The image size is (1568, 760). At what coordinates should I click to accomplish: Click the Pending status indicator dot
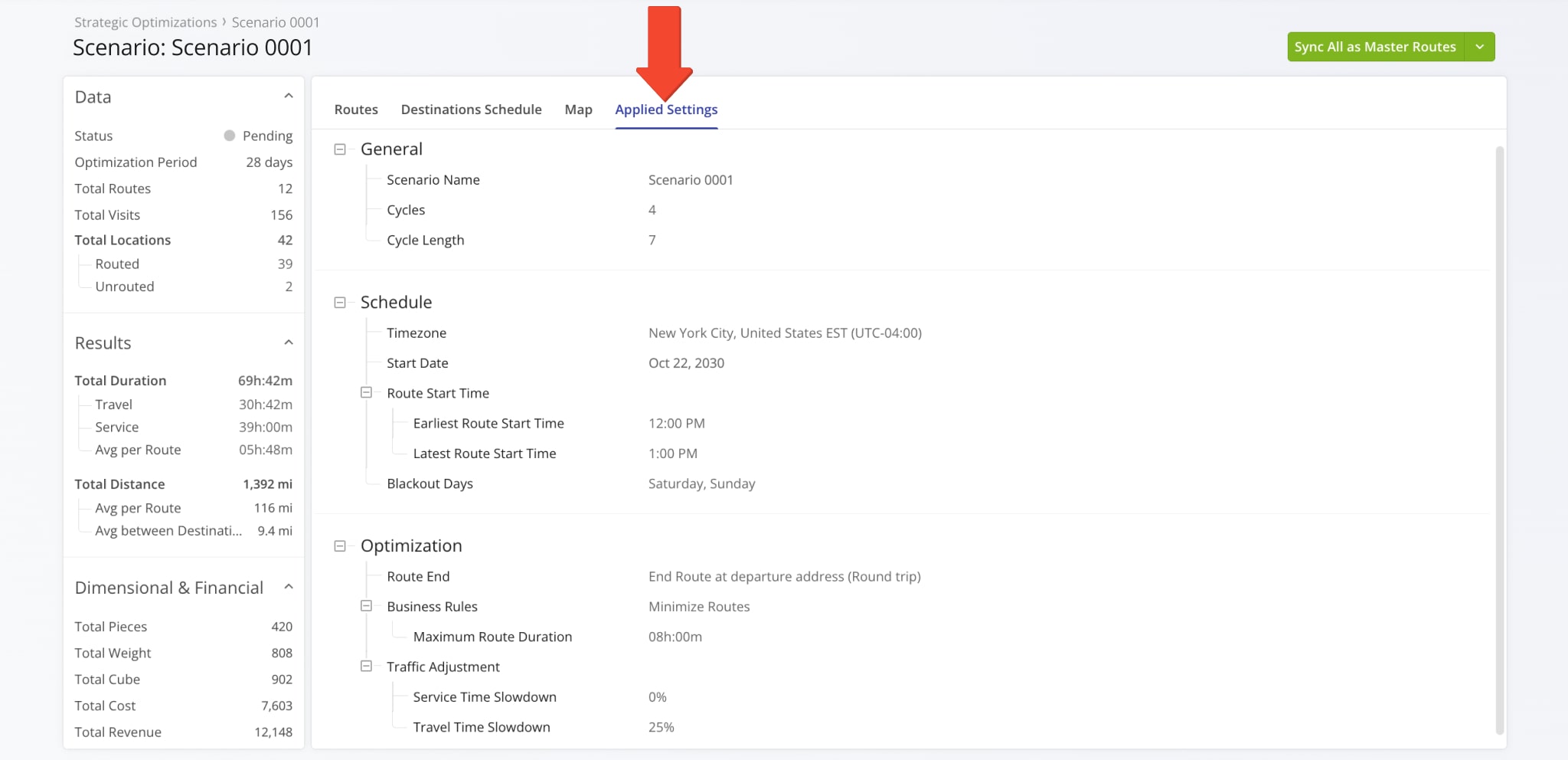tap(229, 136)
